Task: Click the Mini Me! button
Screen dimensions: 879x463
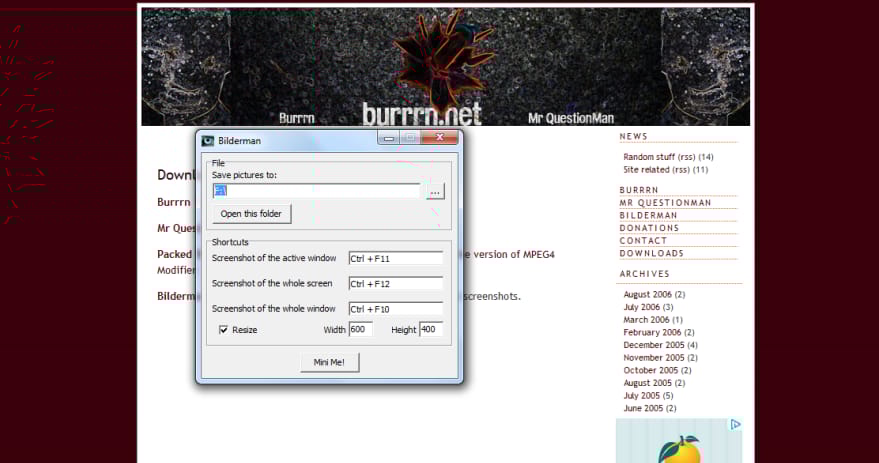Action: point(329,362)
